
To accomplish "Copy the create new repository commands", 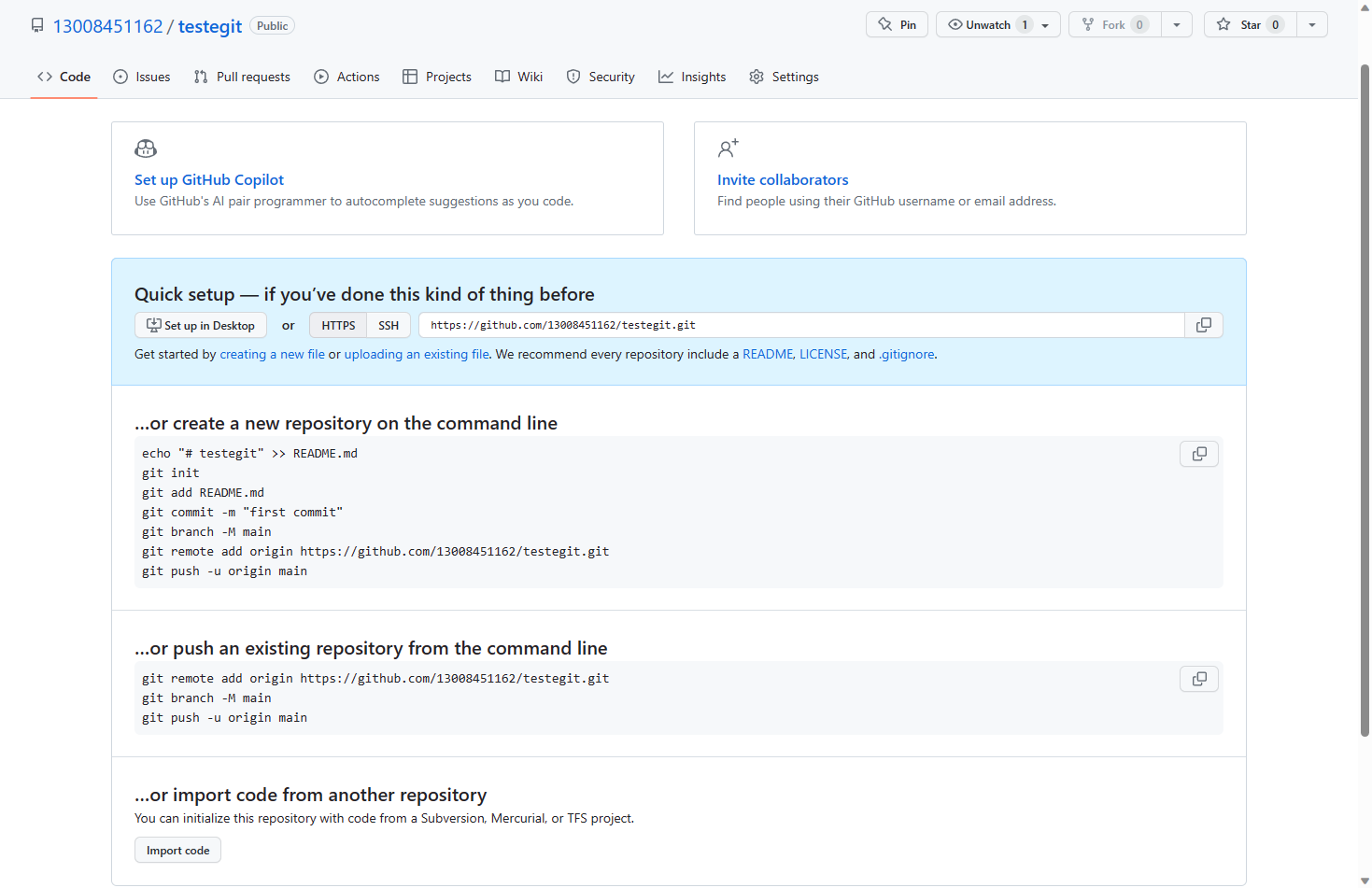I will pyautogui.click(x=1199, y=454).
